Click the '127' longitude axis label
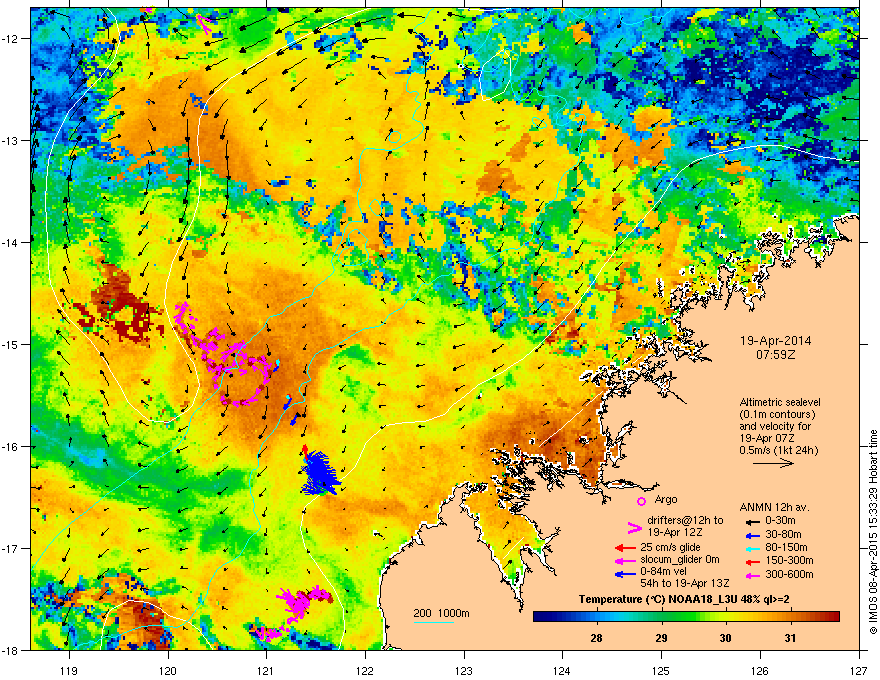 point(859,670)
